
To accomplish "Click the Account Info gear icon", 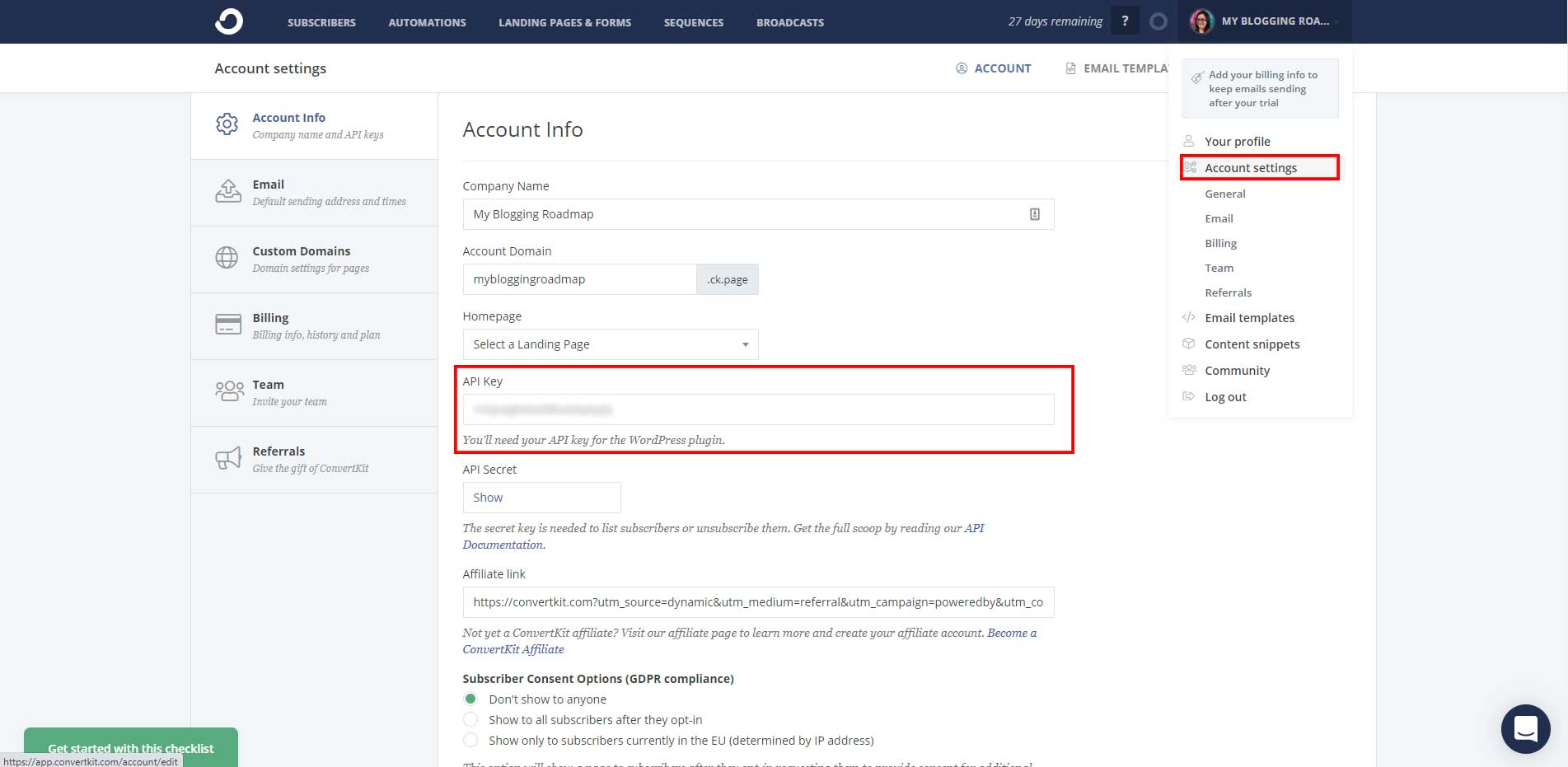I will coord(227,124).
